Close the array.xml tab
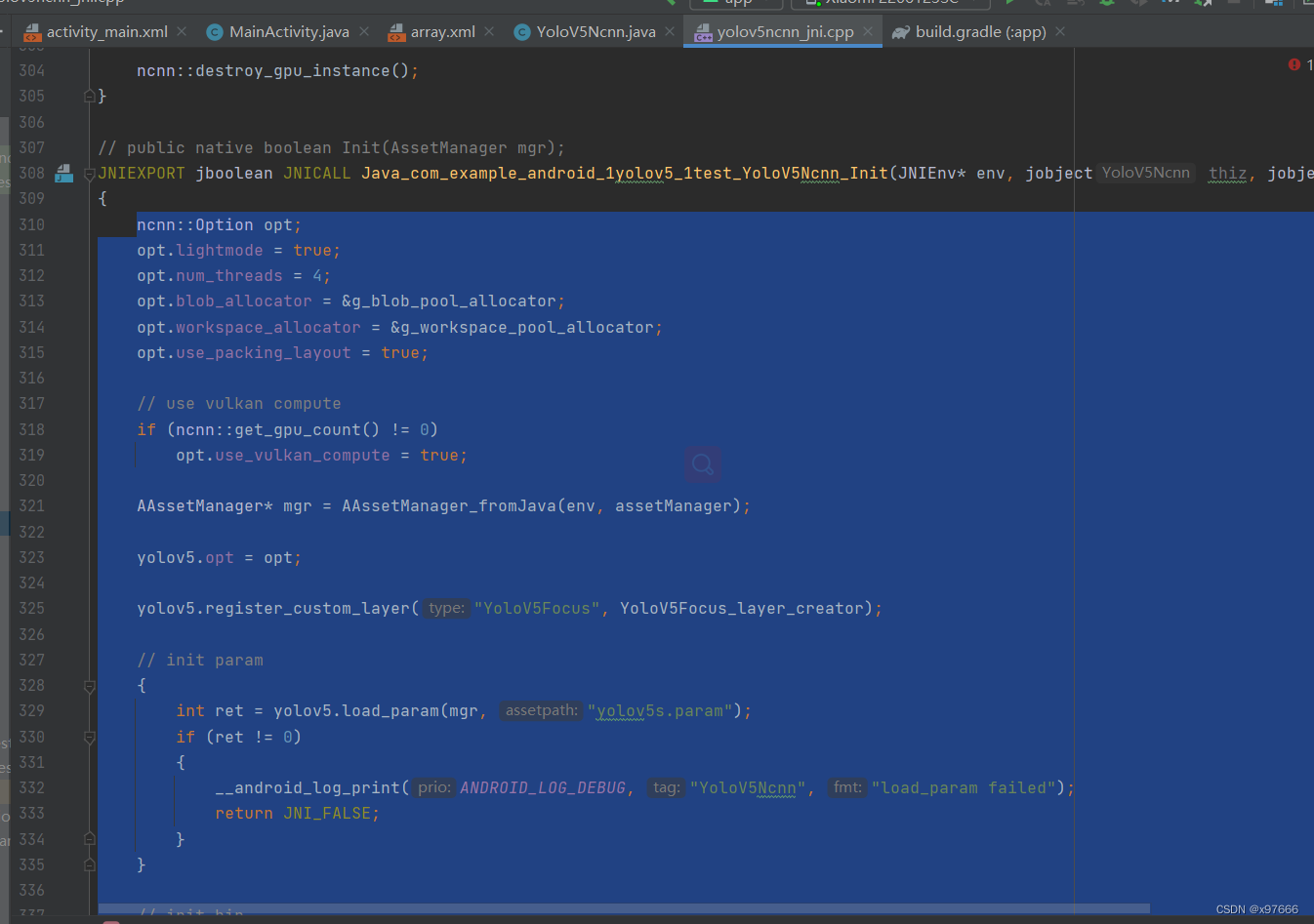Screen dimensions: 1314x924 489,32
